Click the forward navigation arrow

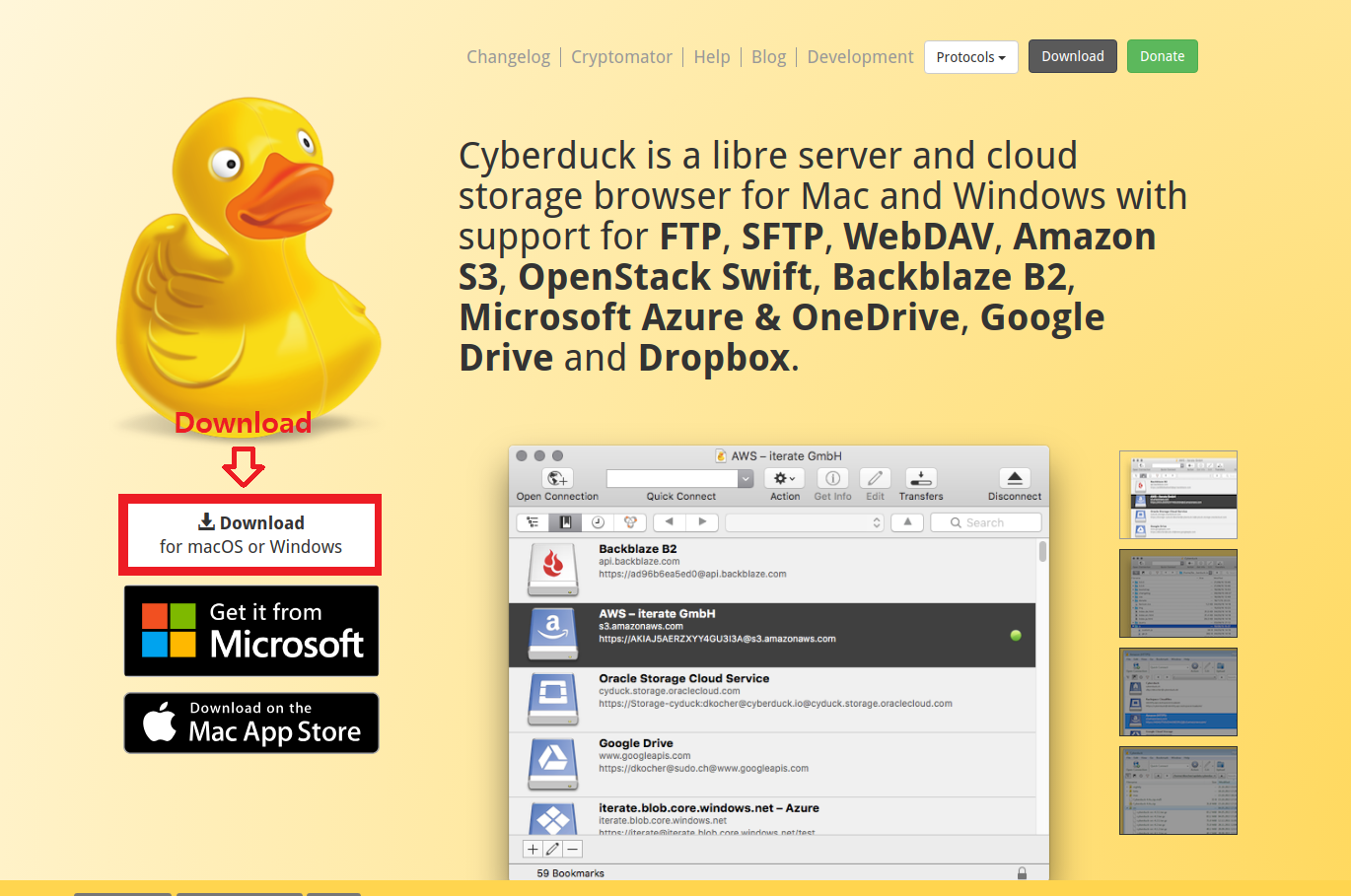click(x=702, y=522)
